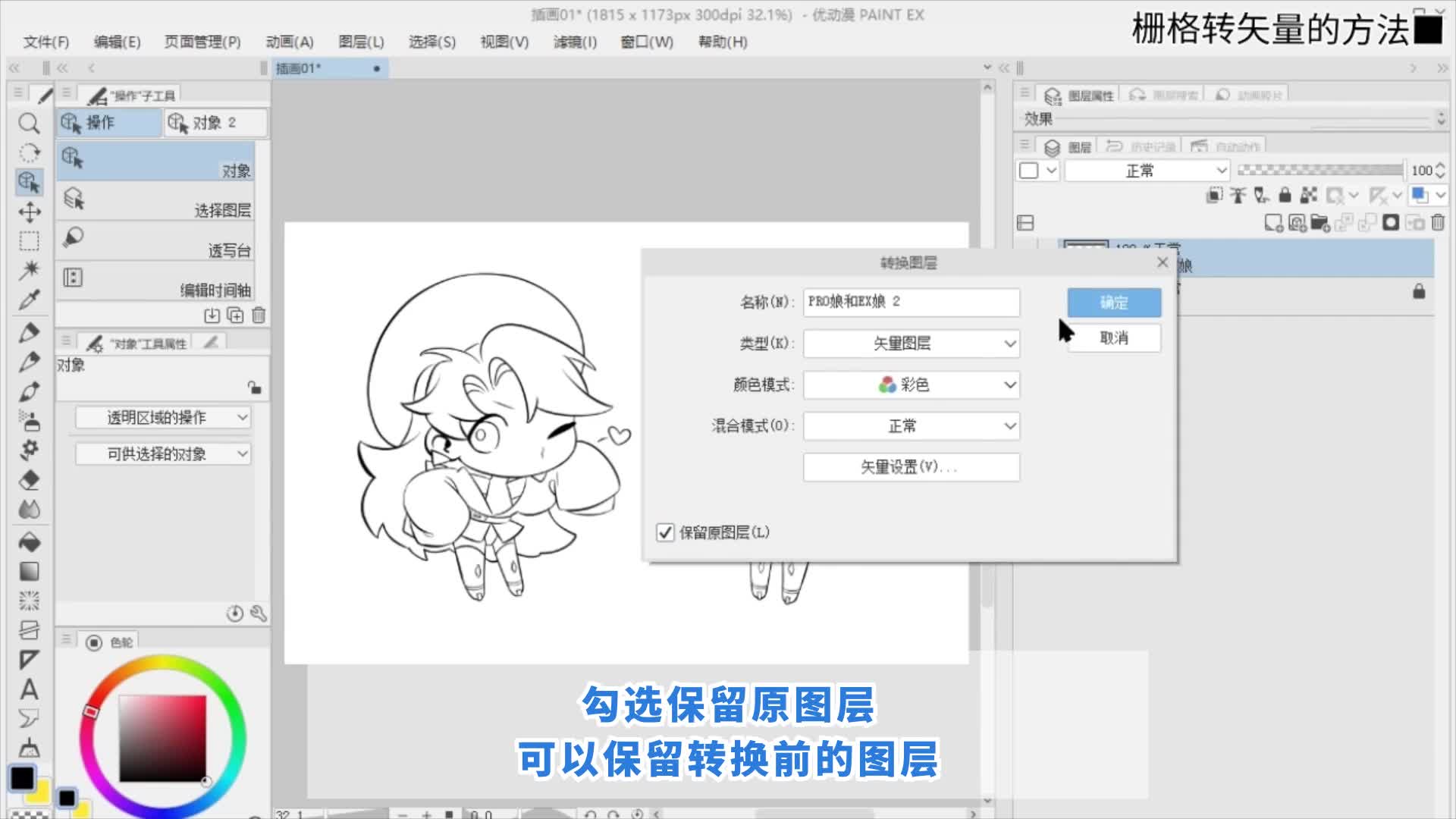Image resolution: width=1456 pixels, height=819 pixels.
Task: Click the duplicate sub tool icon
Action: pos(235,315)
